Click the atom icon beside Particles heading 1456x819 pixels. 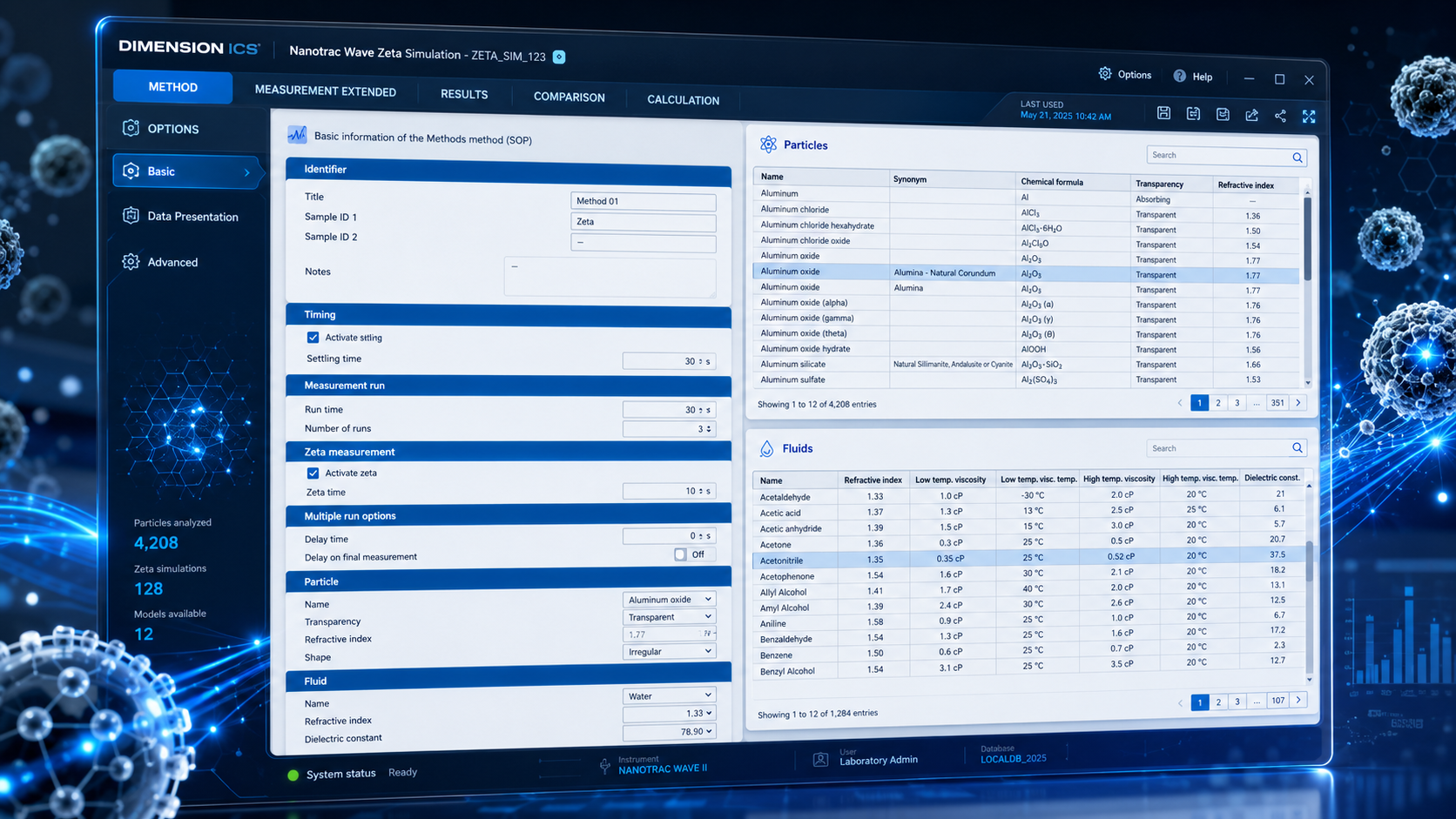768,144
